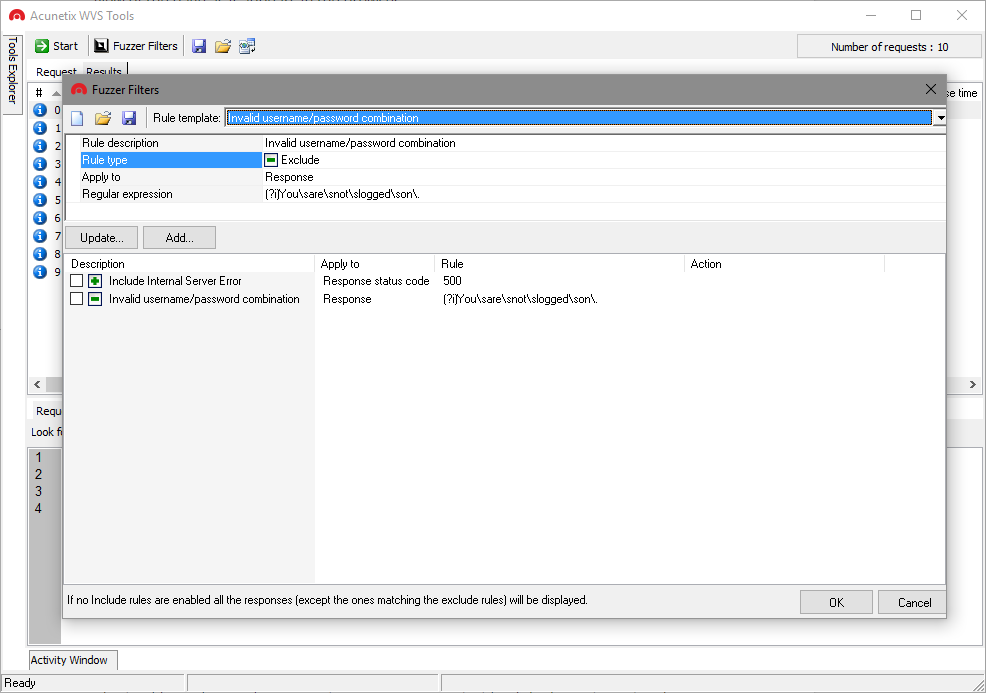The height and width of the screenshot is (693, 986).
Task: Sort rules by Description column header
Action: [189, 264]
